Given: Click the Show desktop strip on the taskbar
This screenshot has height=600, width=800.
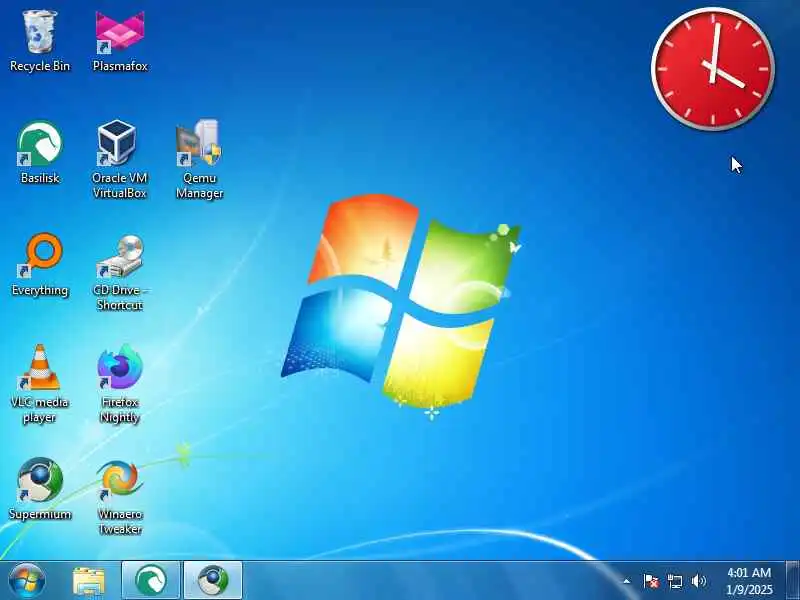Looking at the screenshot, I should point(793,581).
